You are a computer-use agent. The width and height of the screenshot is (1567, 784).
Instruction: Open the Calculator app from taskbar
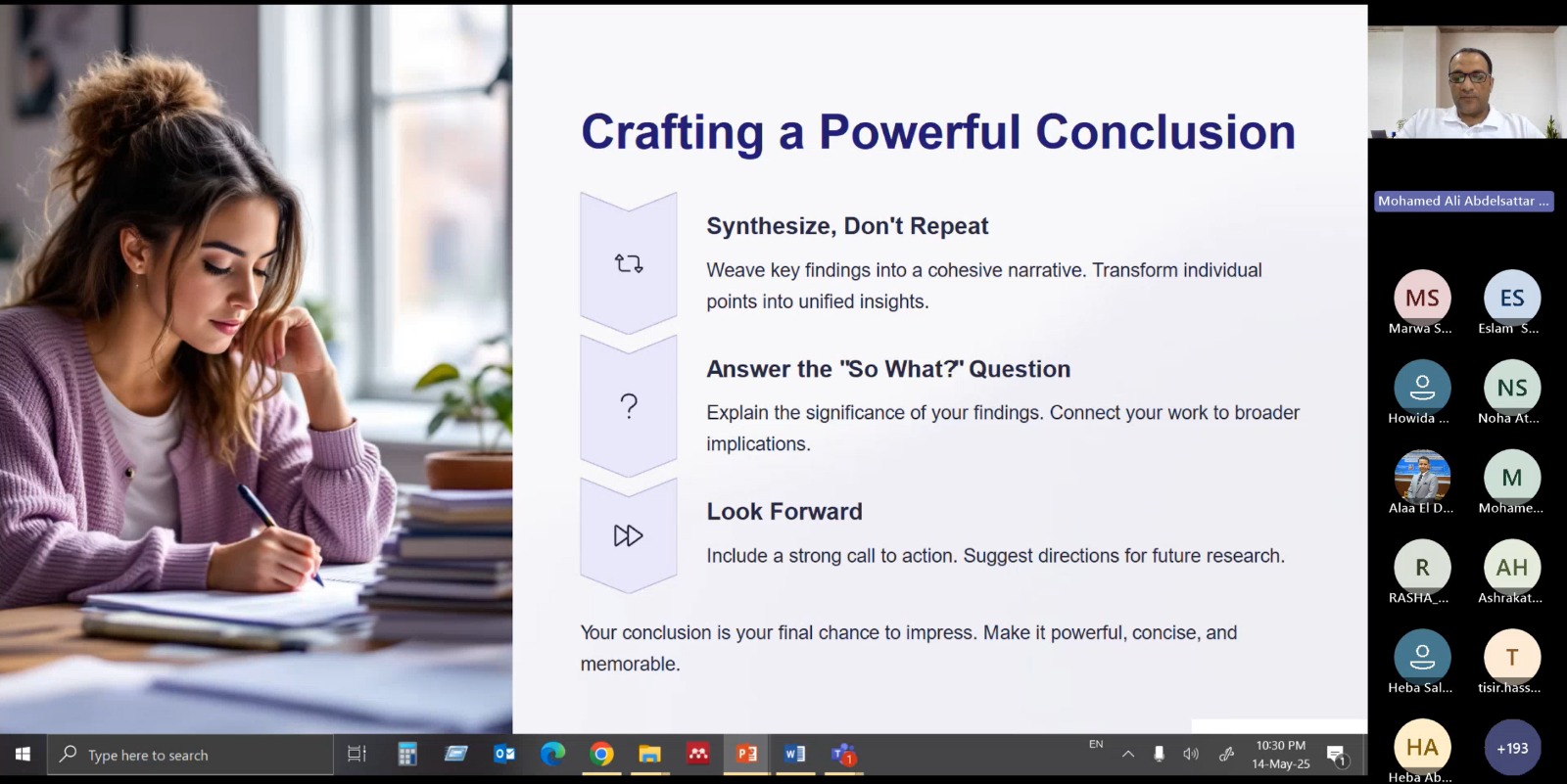pyautogui.click(x=407, y=755)
